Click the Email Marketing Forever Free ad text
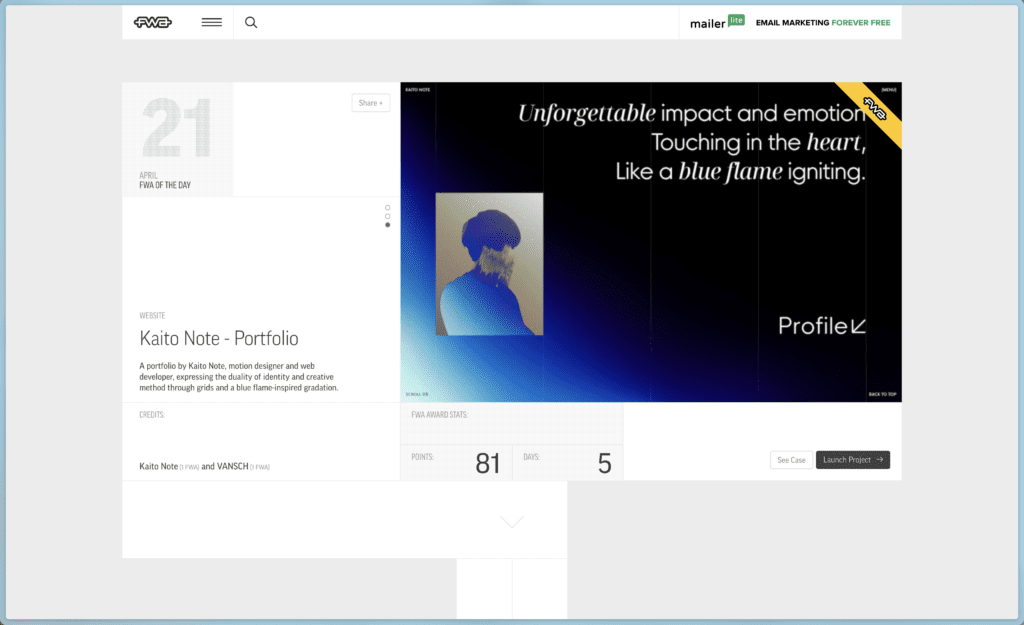 (x=822, y=22)
